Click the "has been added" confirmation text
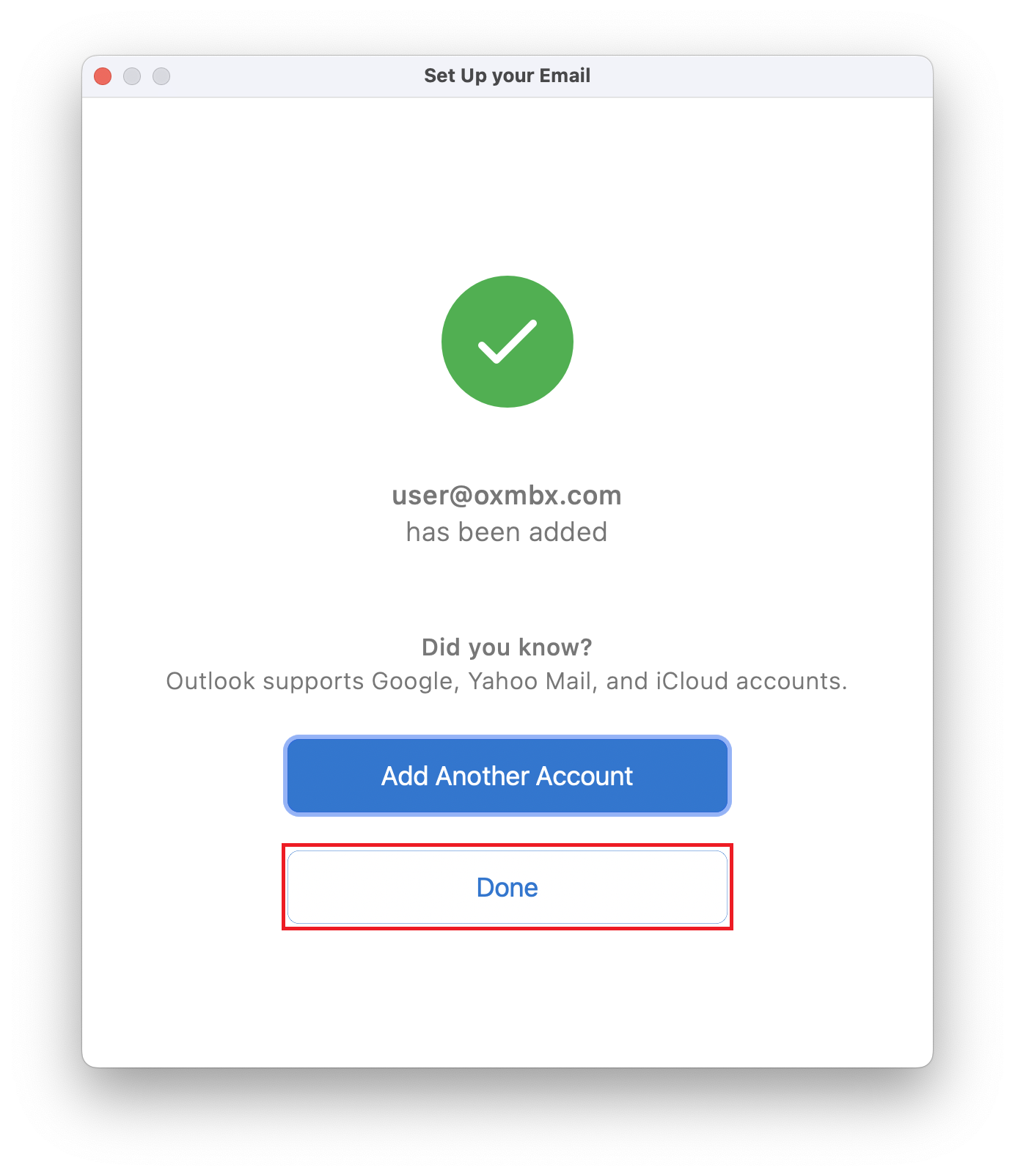1015x1176 pixels. pos(507,532)
